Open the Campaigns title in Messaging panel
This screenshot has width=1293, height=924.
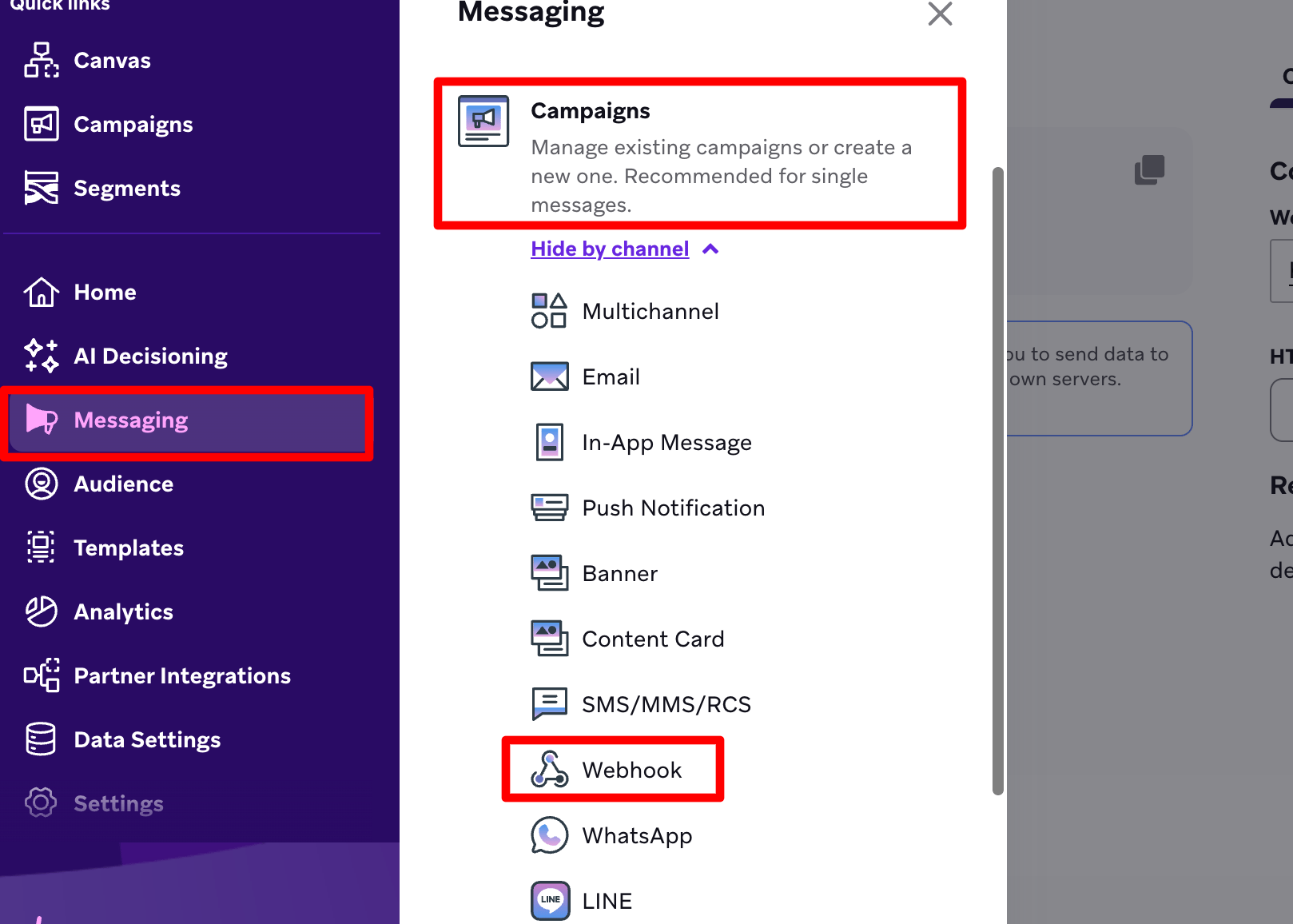[591, 110]
